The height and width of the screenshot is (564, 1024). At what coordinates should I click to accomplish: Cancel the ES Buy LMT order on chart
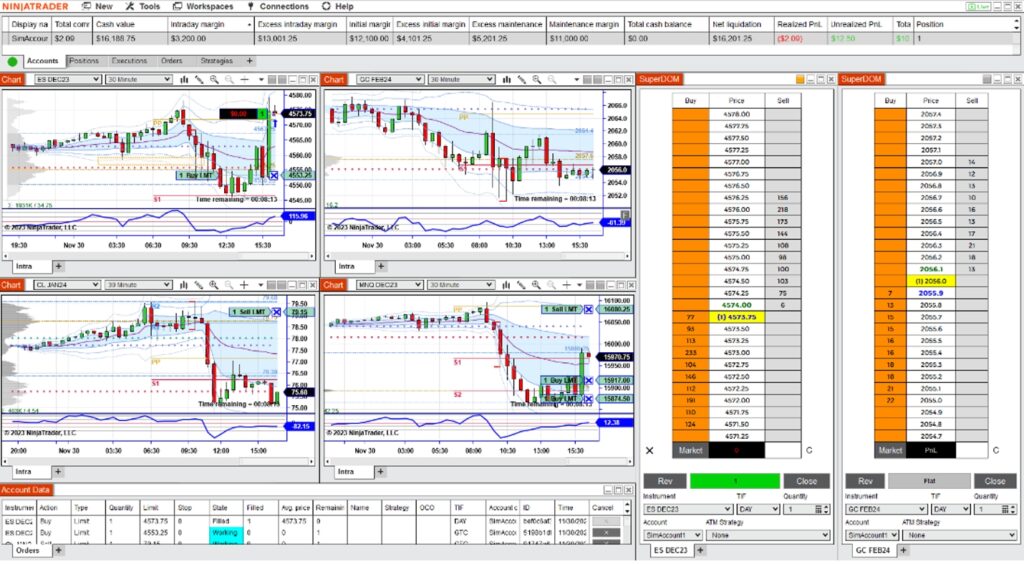pos(274,176)
